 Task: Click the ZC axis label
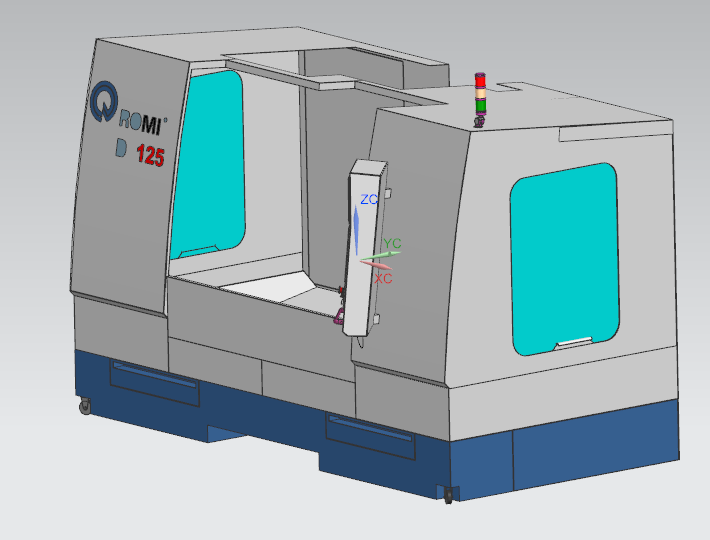369,199
